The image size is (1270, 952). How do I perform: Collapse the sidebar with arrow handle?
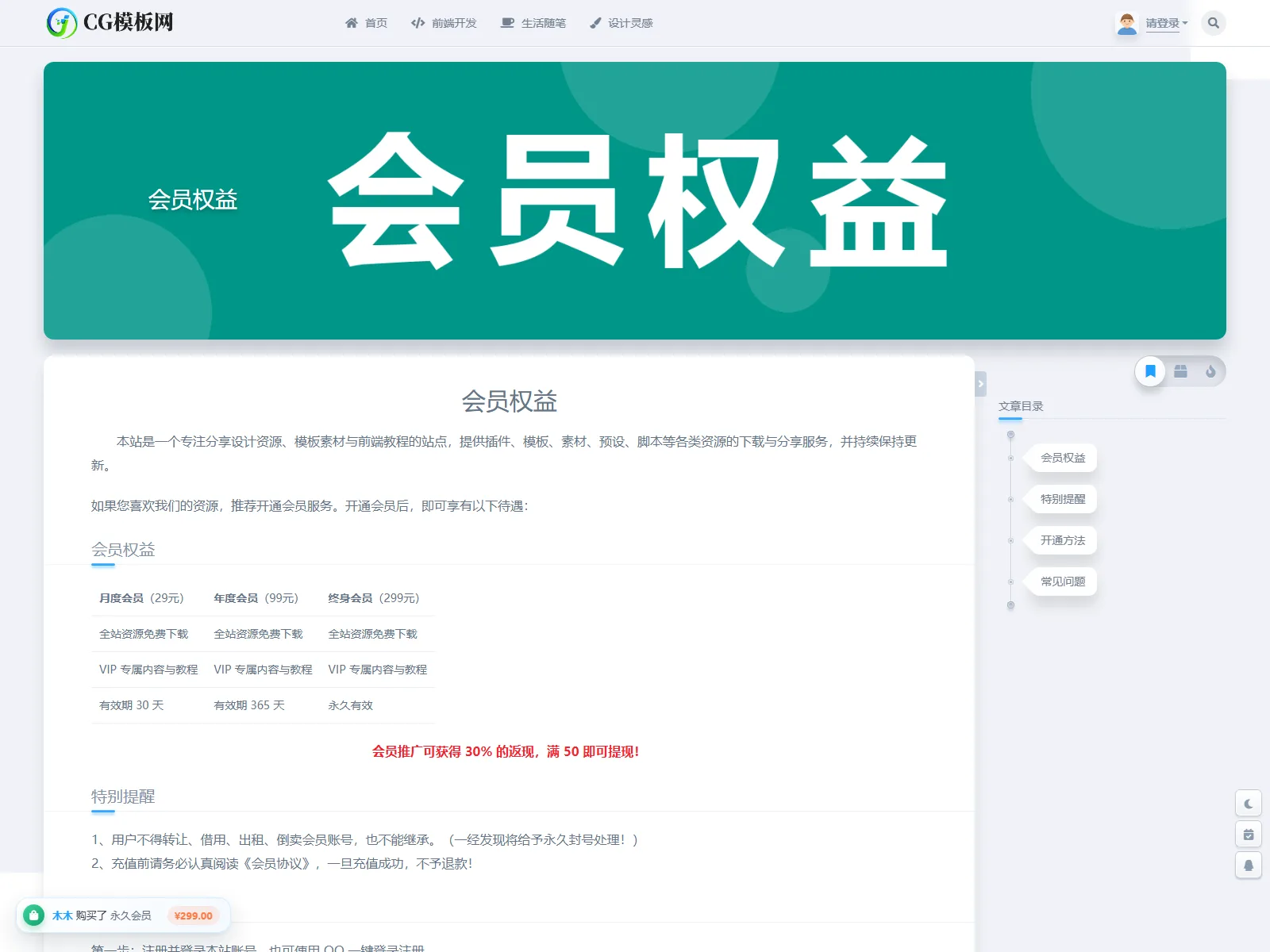981,384
